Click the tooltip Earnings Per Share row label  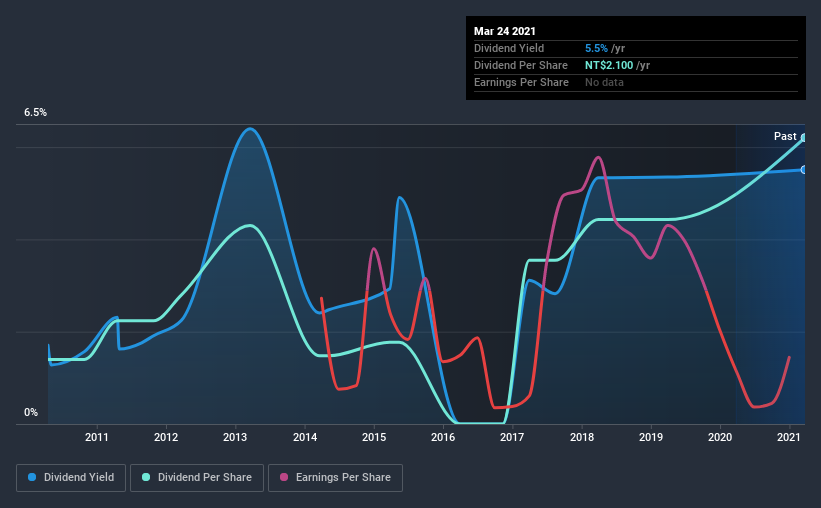coord(521,82)
